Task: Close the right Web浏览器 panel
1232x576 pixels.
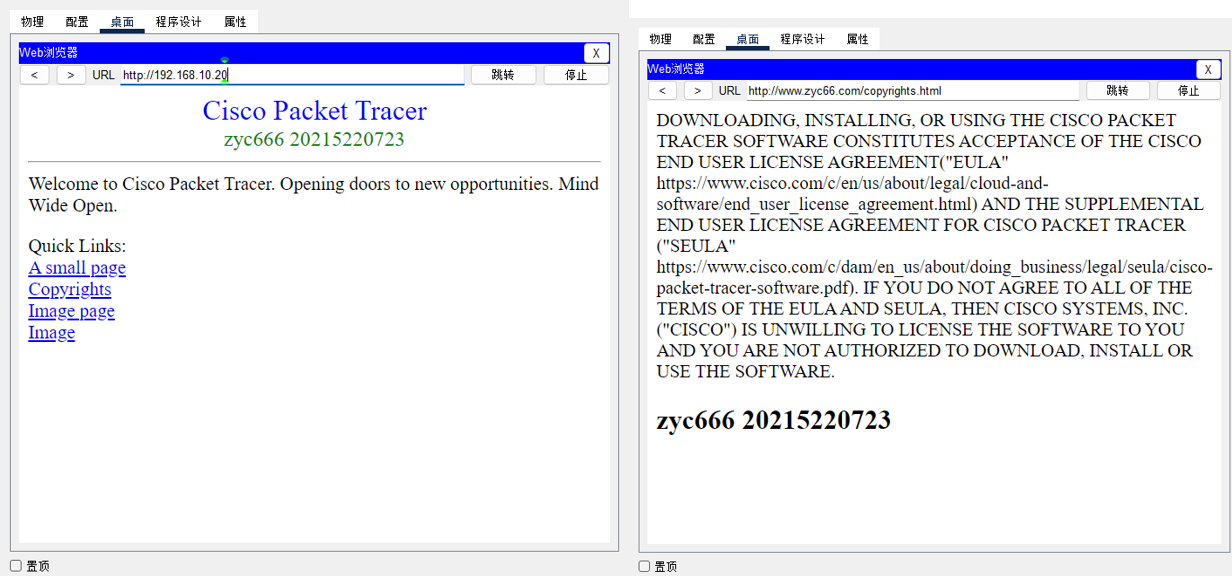Action: tap(1208, 70)
